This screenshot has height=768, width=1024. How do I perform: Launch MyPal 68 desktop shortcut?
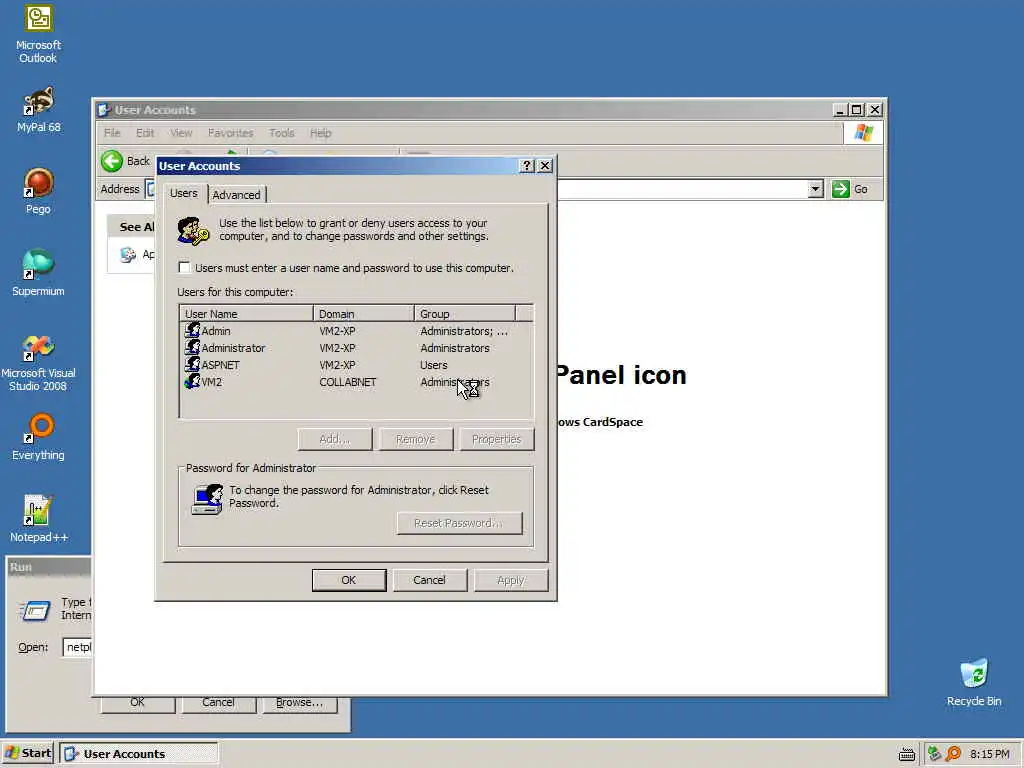pos(38,110)
